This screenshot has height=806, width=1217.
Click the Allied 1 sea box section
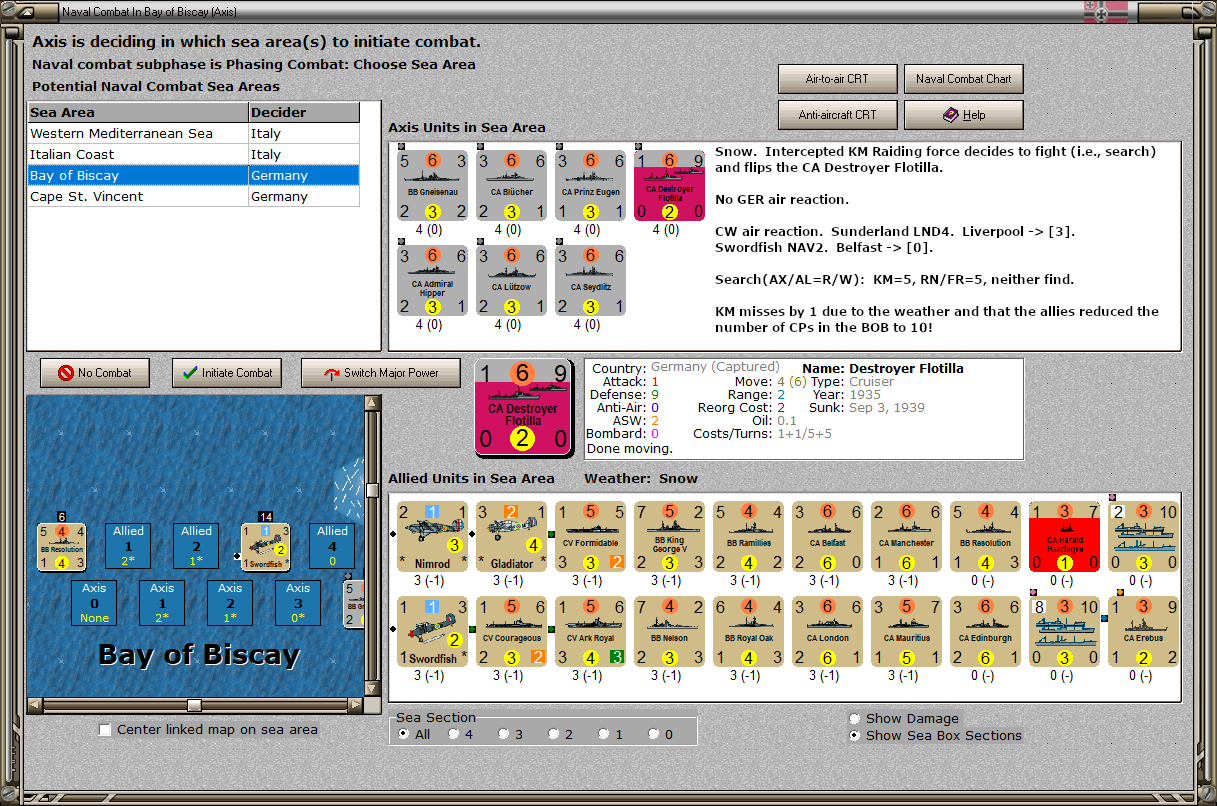click(x=128, y=546)
